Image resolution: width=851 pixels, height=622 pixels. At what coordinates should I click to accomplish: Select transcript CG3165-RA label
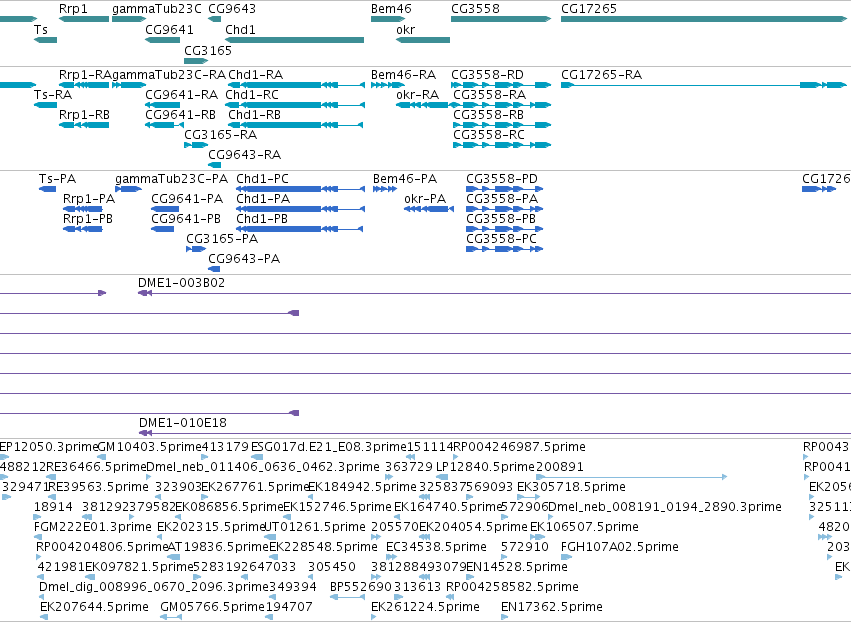tap(220, 134)
